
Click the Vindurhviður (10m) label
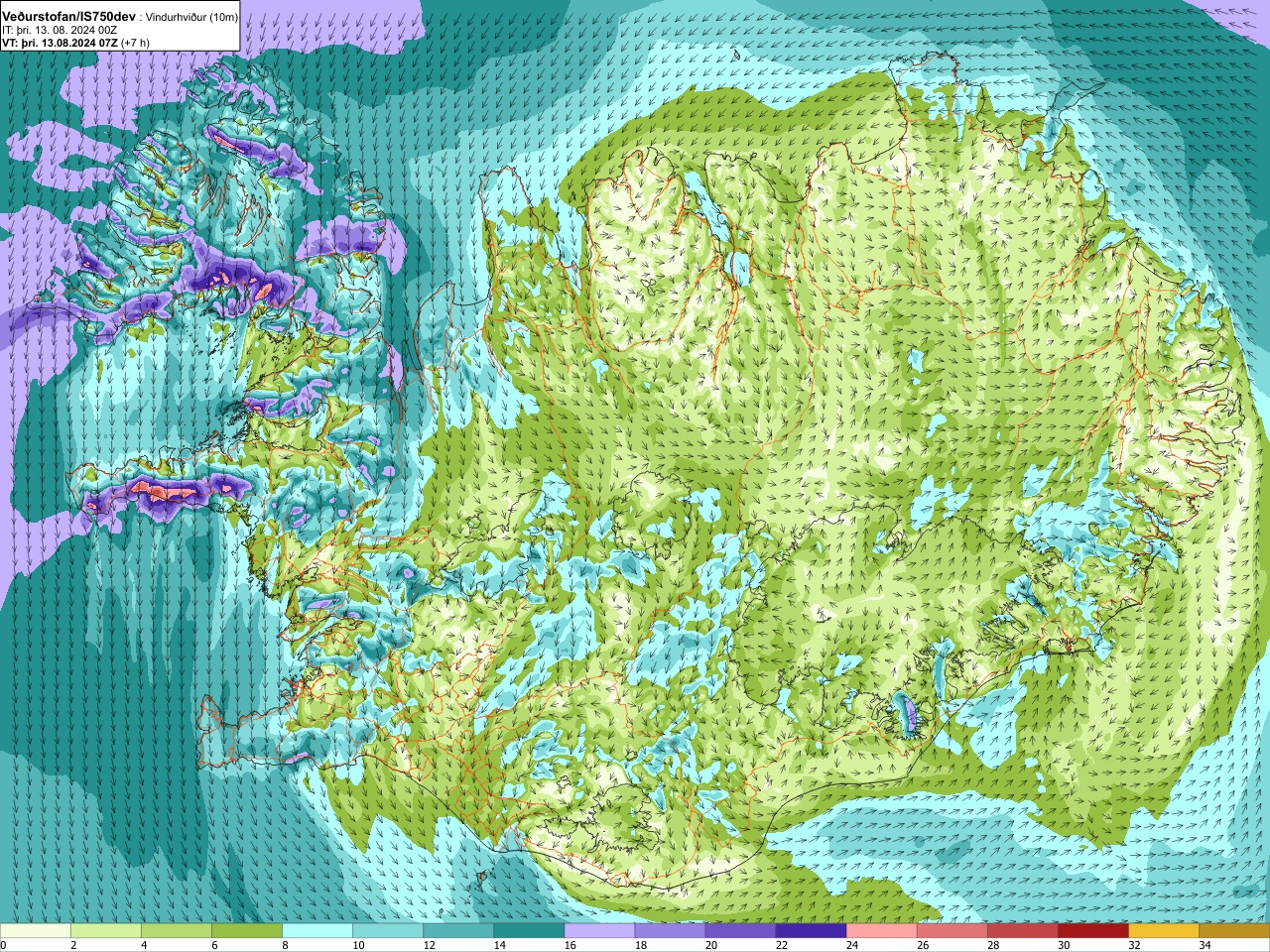pyautogui.click(x=191, y=18)
